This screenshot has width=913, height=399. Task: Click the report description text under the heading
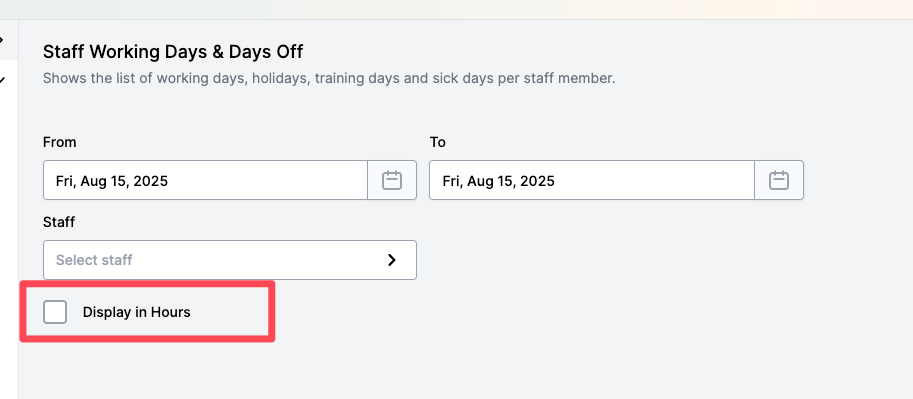point(329,79)
